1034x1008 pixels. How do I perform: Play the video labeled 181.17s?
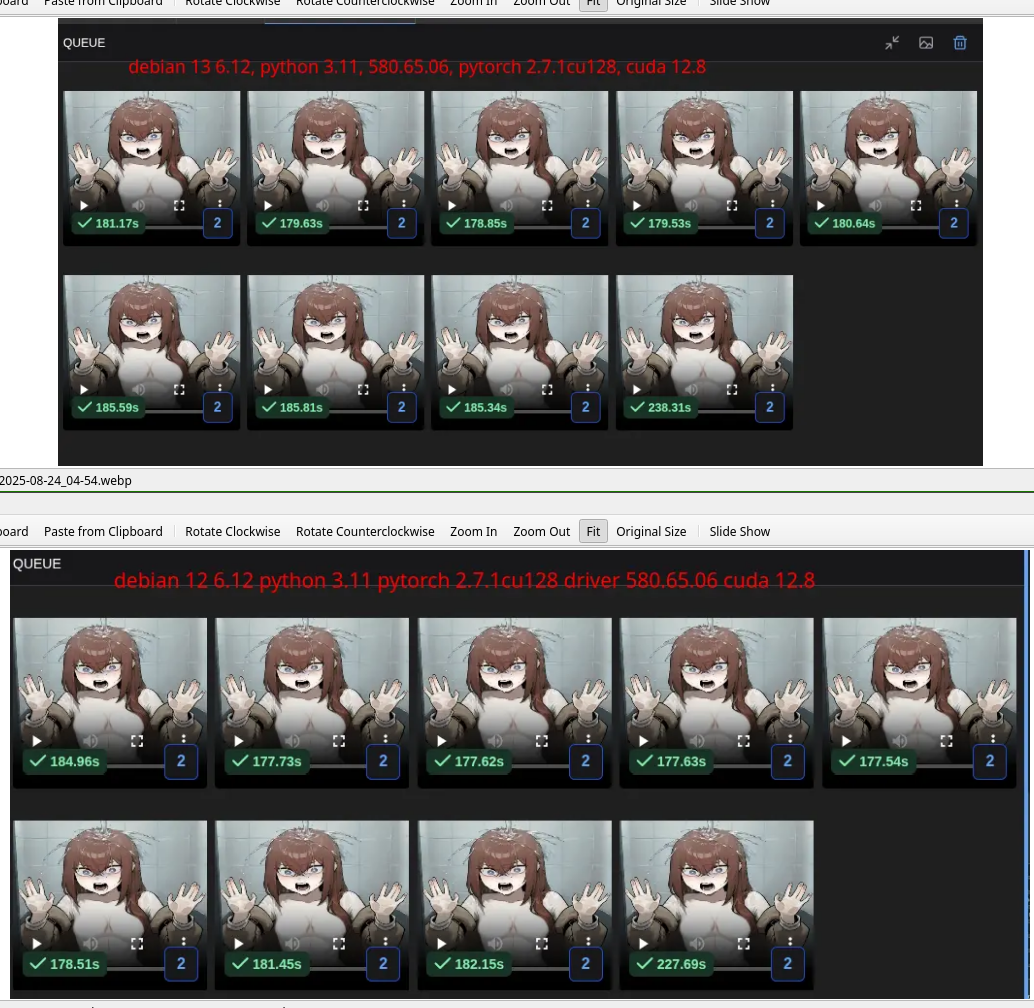tap(84, 206)
